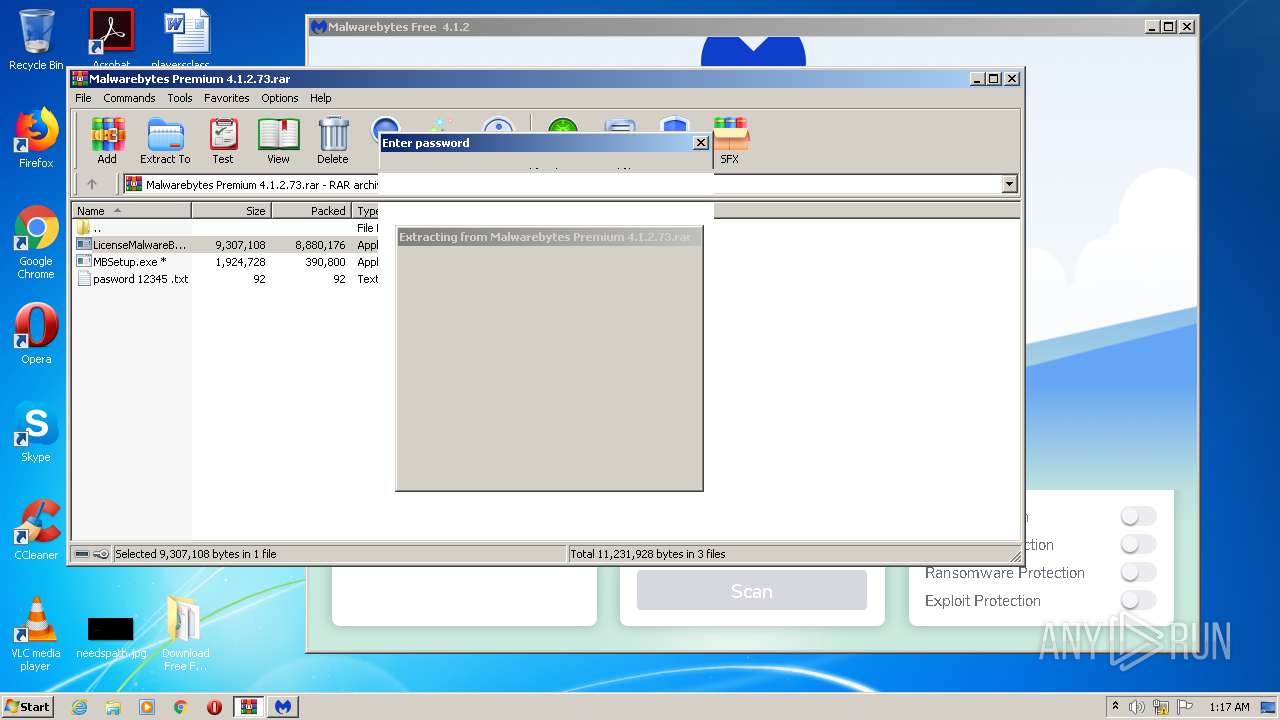
Task: Toggle Exploit Protection switch in Malwarebytes
Action: [1138, 600]
